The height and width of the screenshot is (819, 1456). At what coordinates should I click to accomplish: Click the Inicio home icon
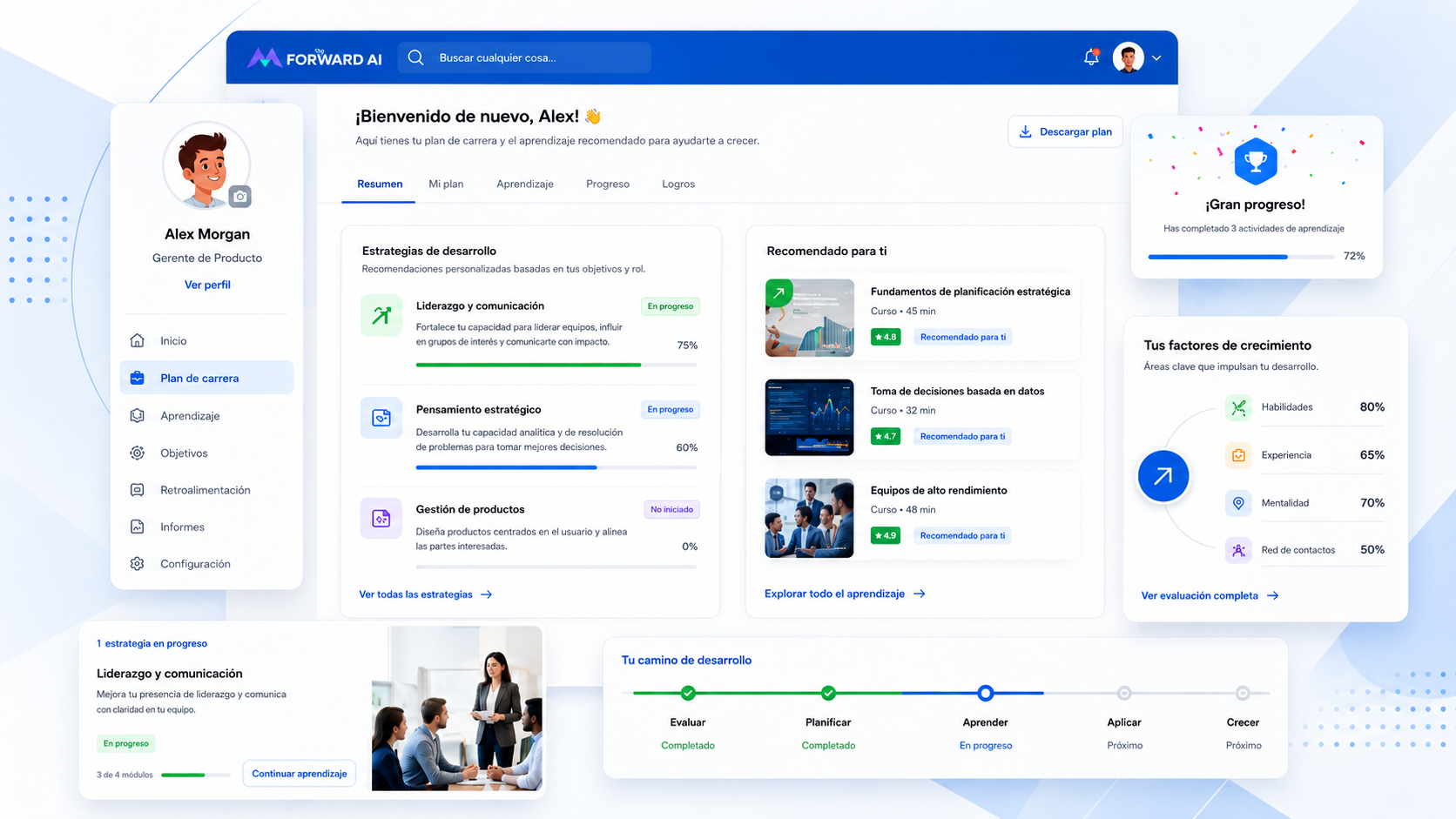tap(138, 340)
